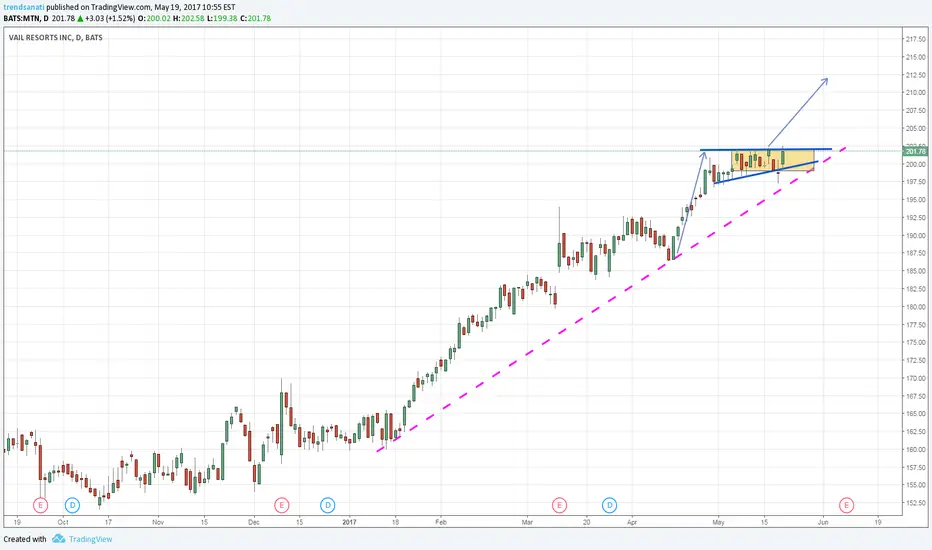
Task: Click the 185.00 price axis label
Action: click(x=915, y=271)
